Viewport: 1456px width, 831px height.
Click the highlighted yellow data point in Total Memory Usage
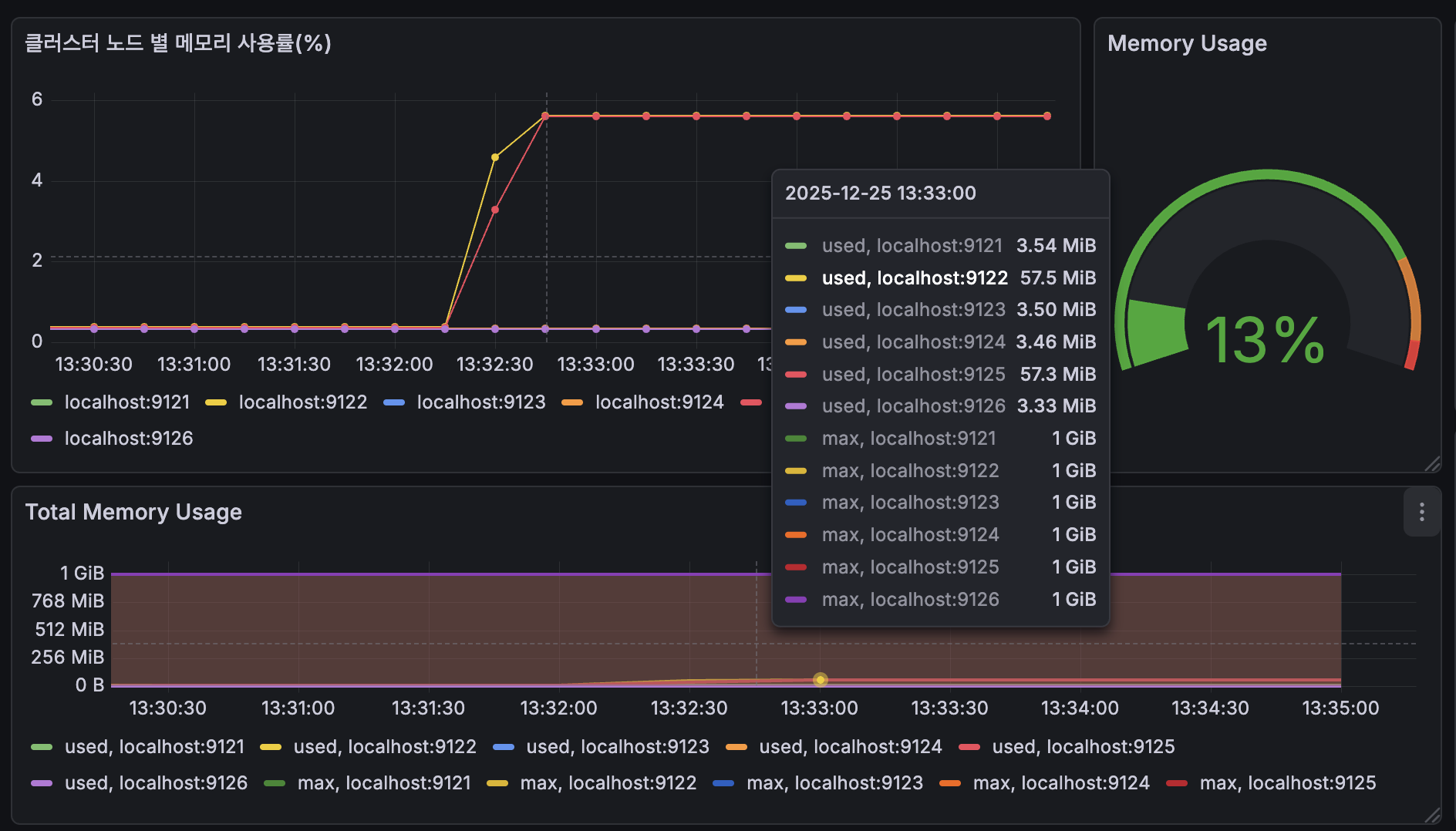[x=820, y=680]
